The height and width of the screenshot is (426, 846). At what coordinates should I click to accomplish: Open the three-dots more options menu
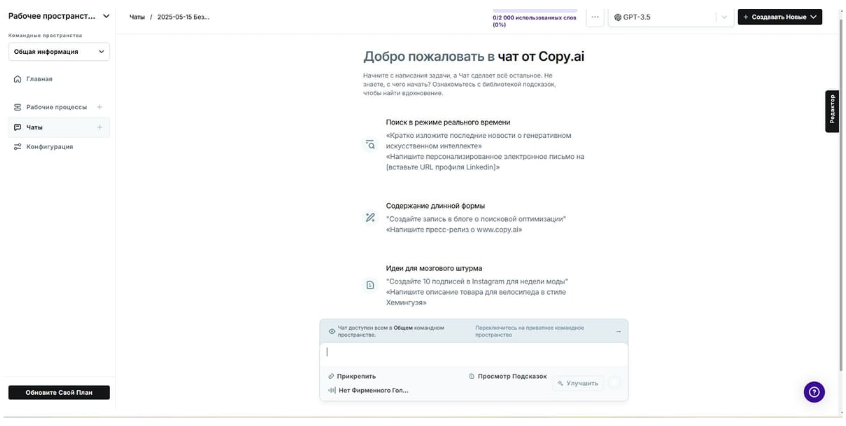595,17
